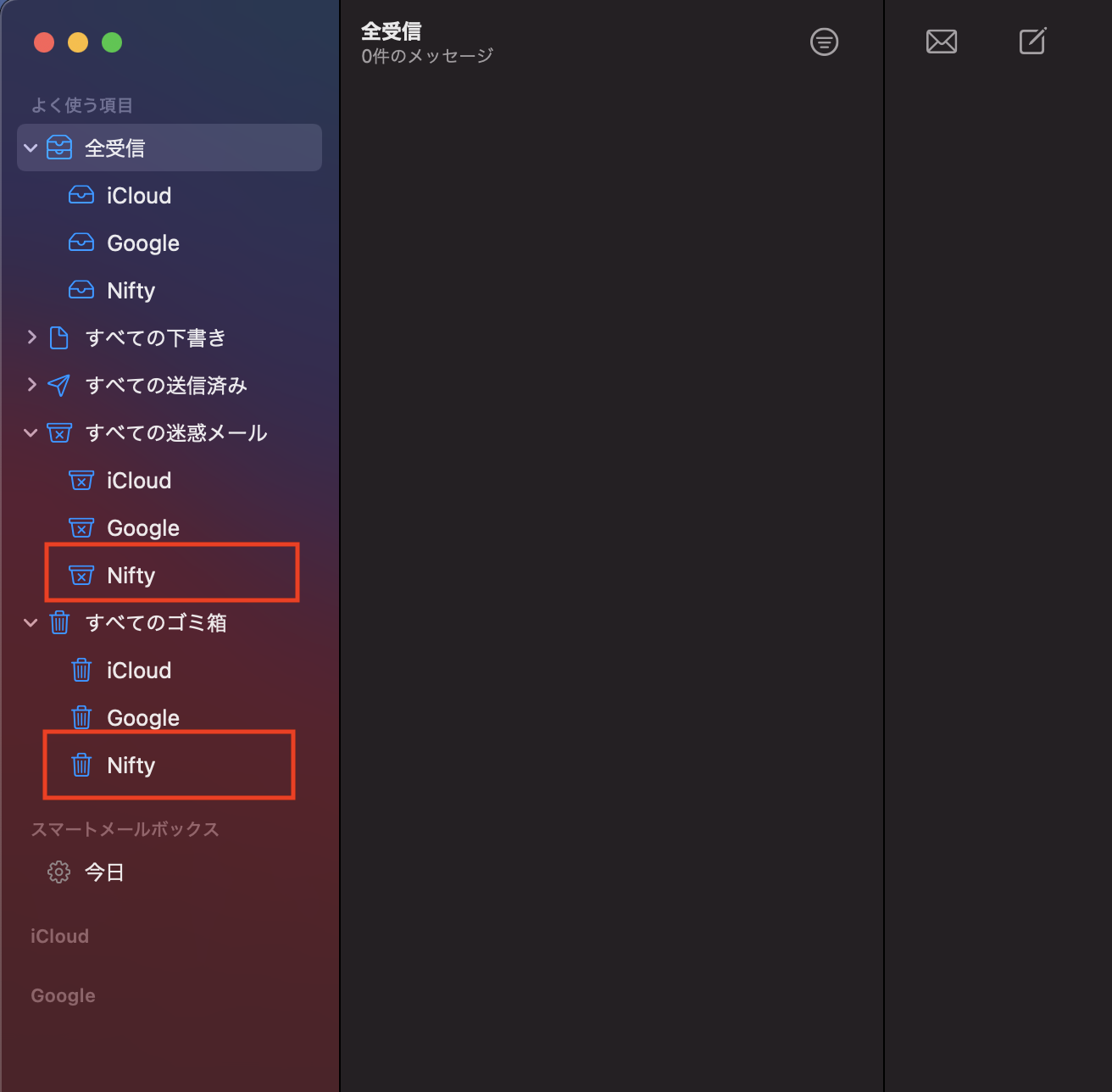Open the 今日 smart mailbox

click(x=104, y=872)
